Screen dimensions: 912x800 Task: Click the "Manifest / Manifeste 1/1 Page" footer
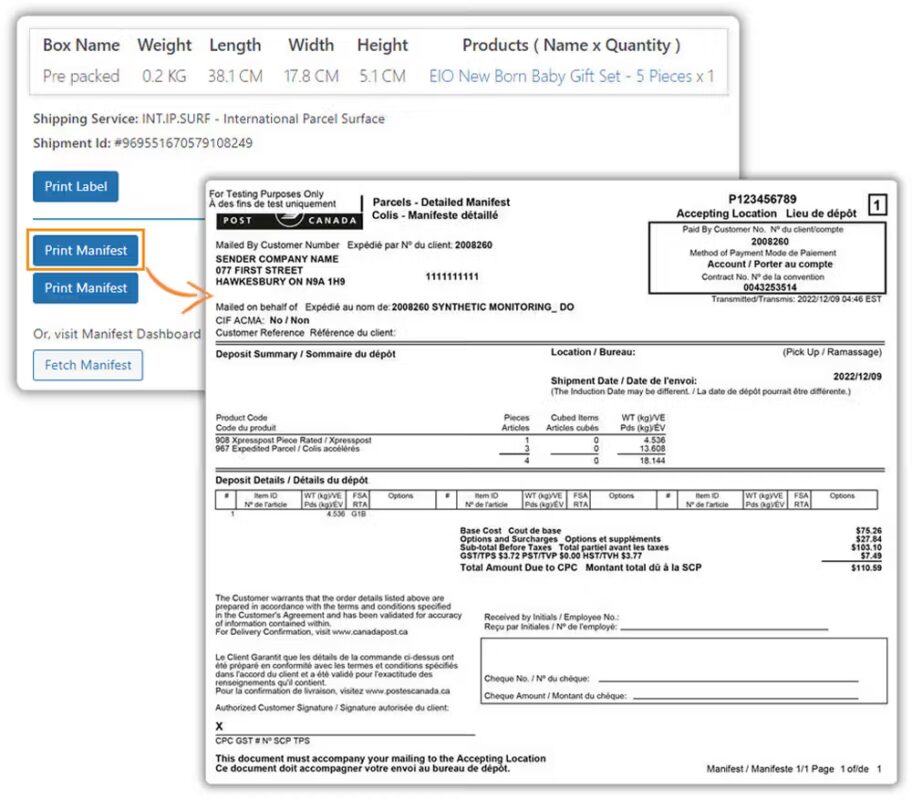(x=770, y=769)
